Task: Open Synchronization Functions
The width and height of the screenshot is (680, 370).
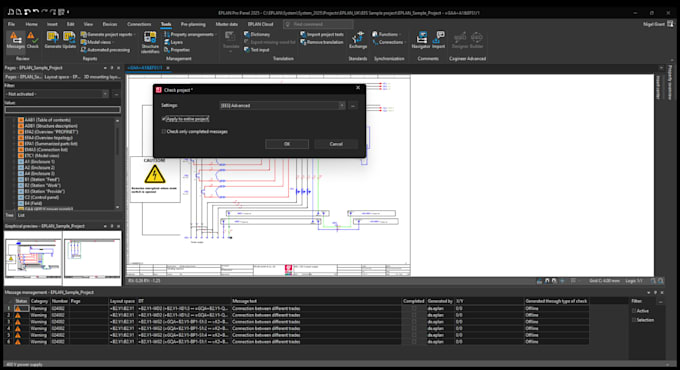Action: coord(385,34)
